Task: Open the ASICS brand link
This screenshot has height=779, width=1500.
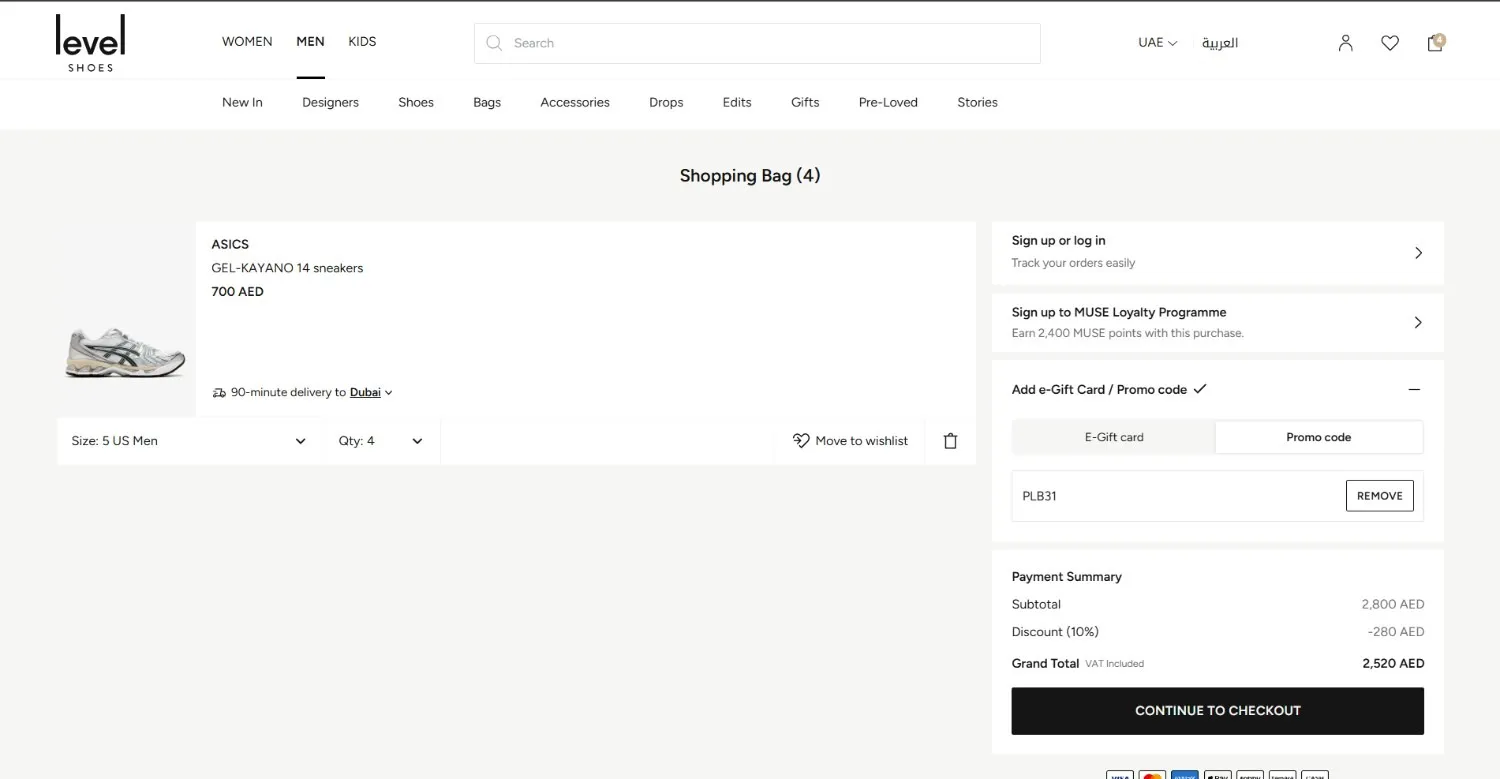Action: tap(230, 244)
